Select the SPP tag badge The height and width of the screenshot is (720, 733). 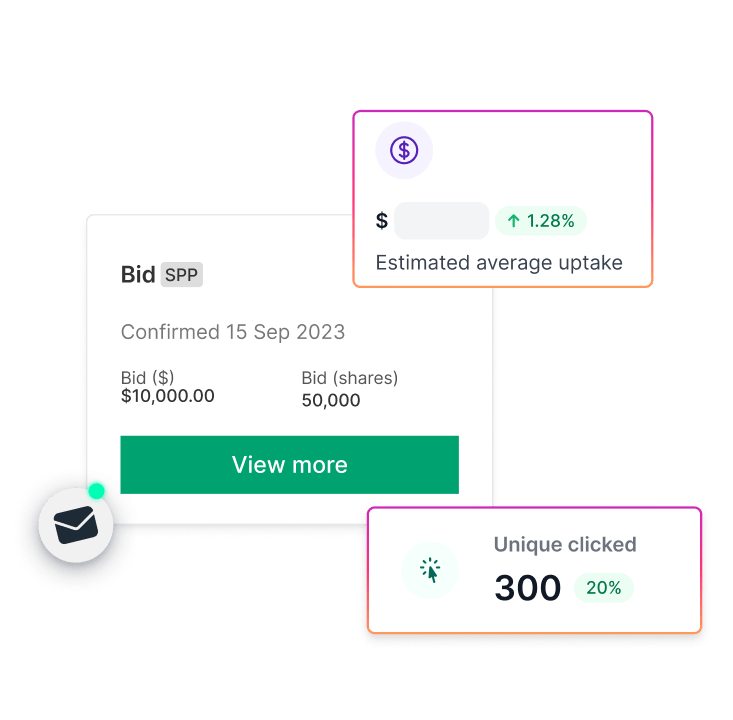pyautogui.click(x=181, y=274)
